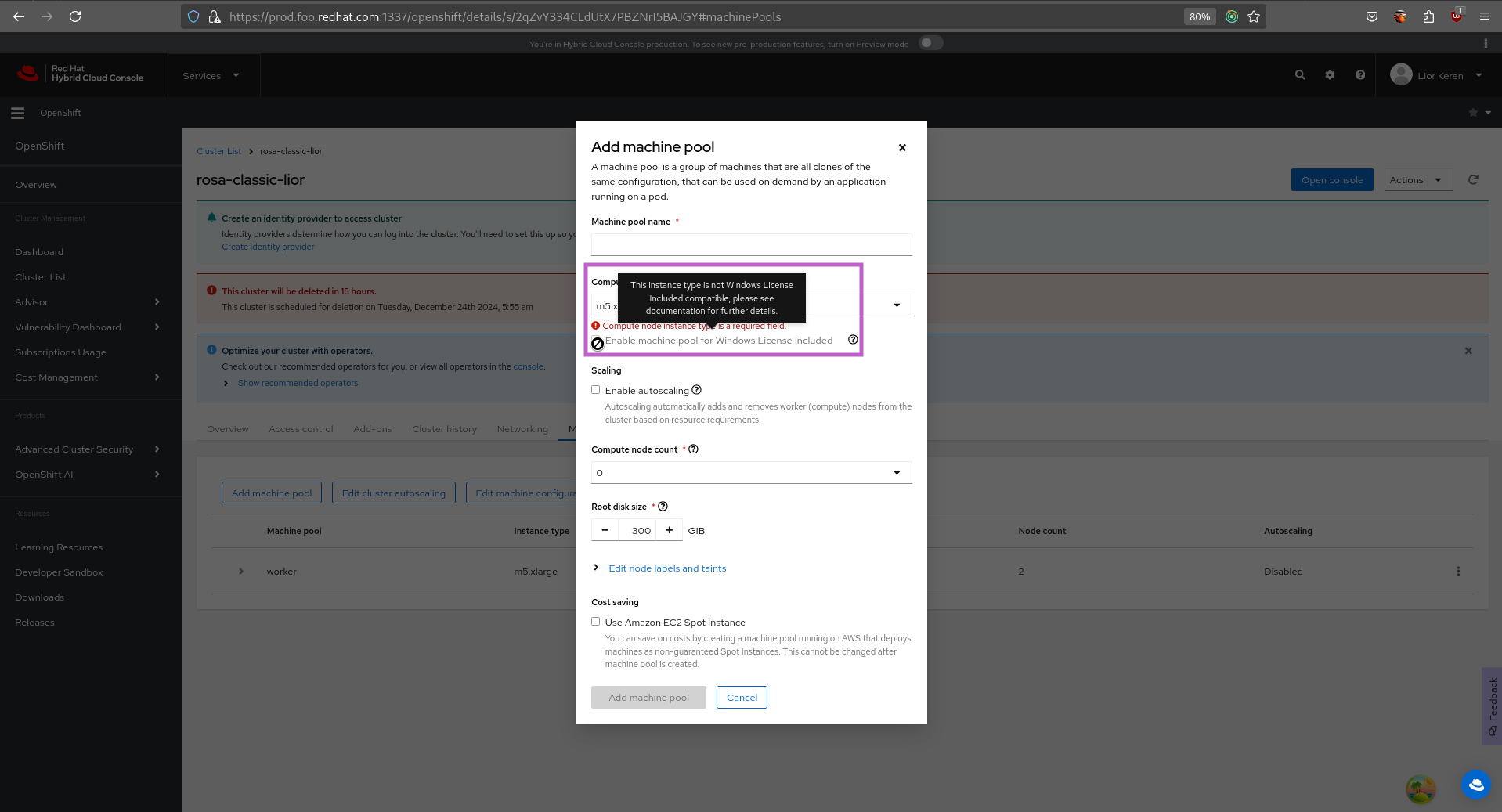Focus the Machine pool name field

pos(752,244)
